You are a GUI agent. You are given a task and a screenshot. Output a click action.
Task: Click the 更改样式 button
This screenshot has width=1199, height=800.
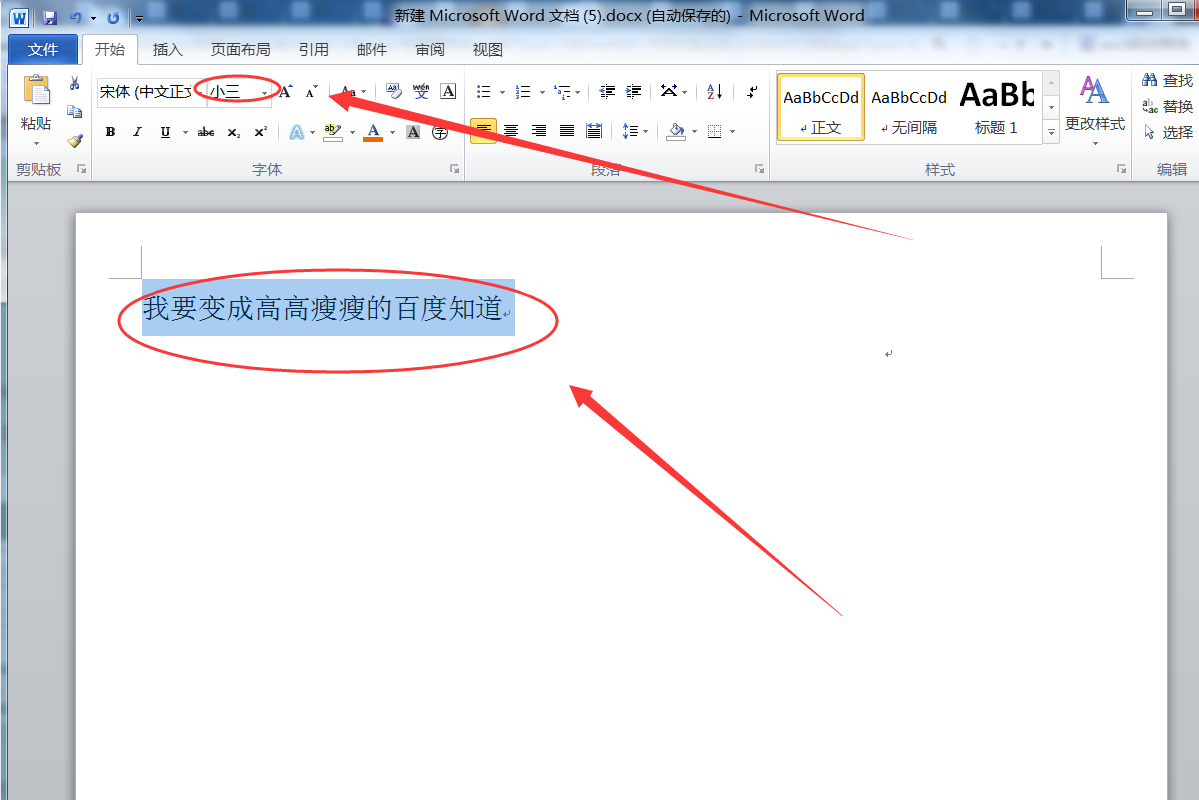1095,109
